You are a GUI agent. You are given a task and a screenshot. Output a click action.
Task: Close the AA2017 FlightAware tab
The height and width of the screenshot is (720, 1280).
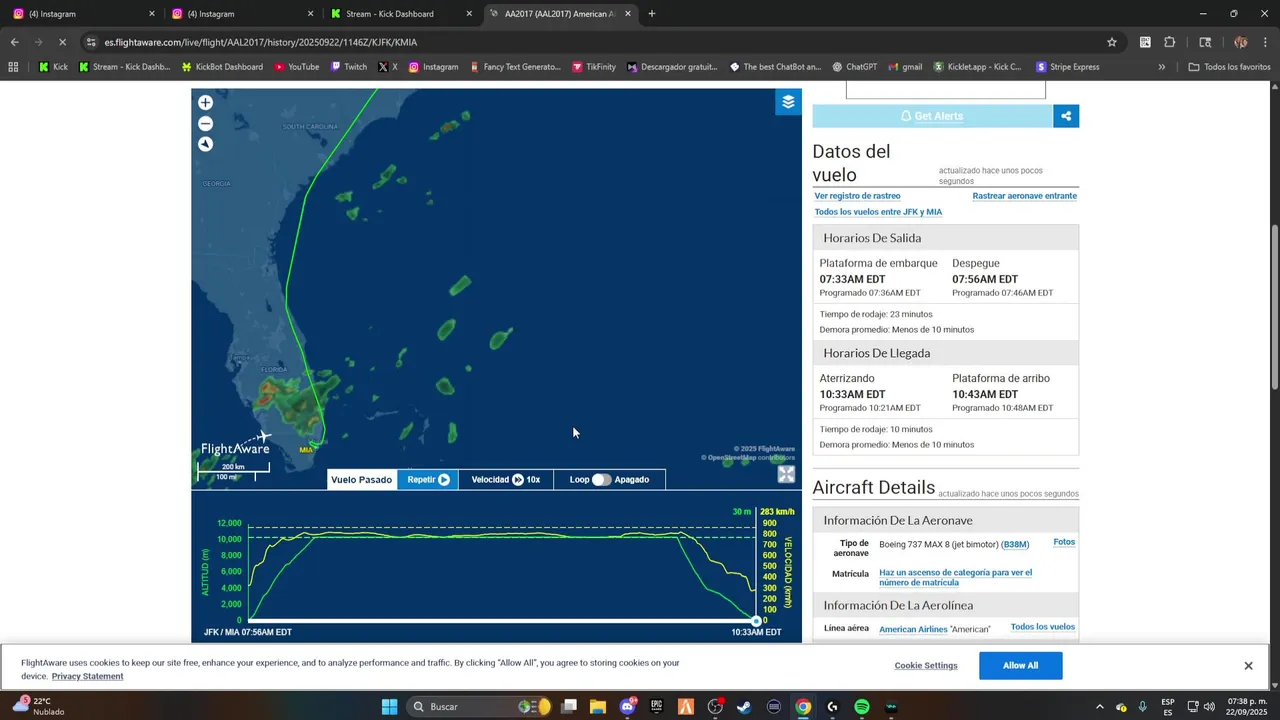tap(628, 14)
